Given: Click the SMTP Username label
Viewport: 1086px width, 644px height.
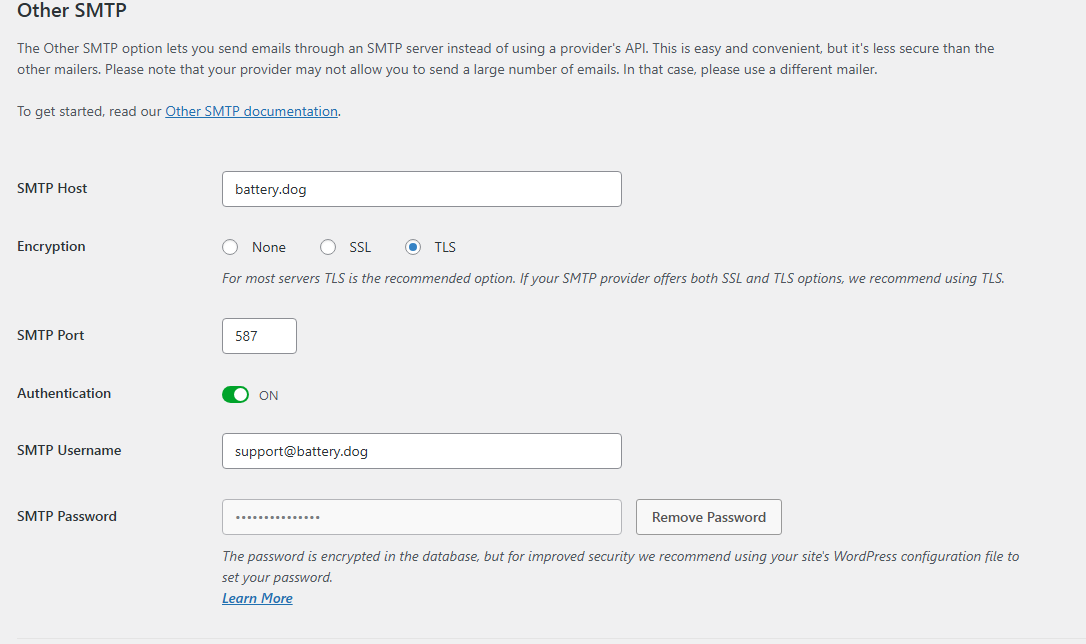Looking at the screenshot, I should click(69, 450).
